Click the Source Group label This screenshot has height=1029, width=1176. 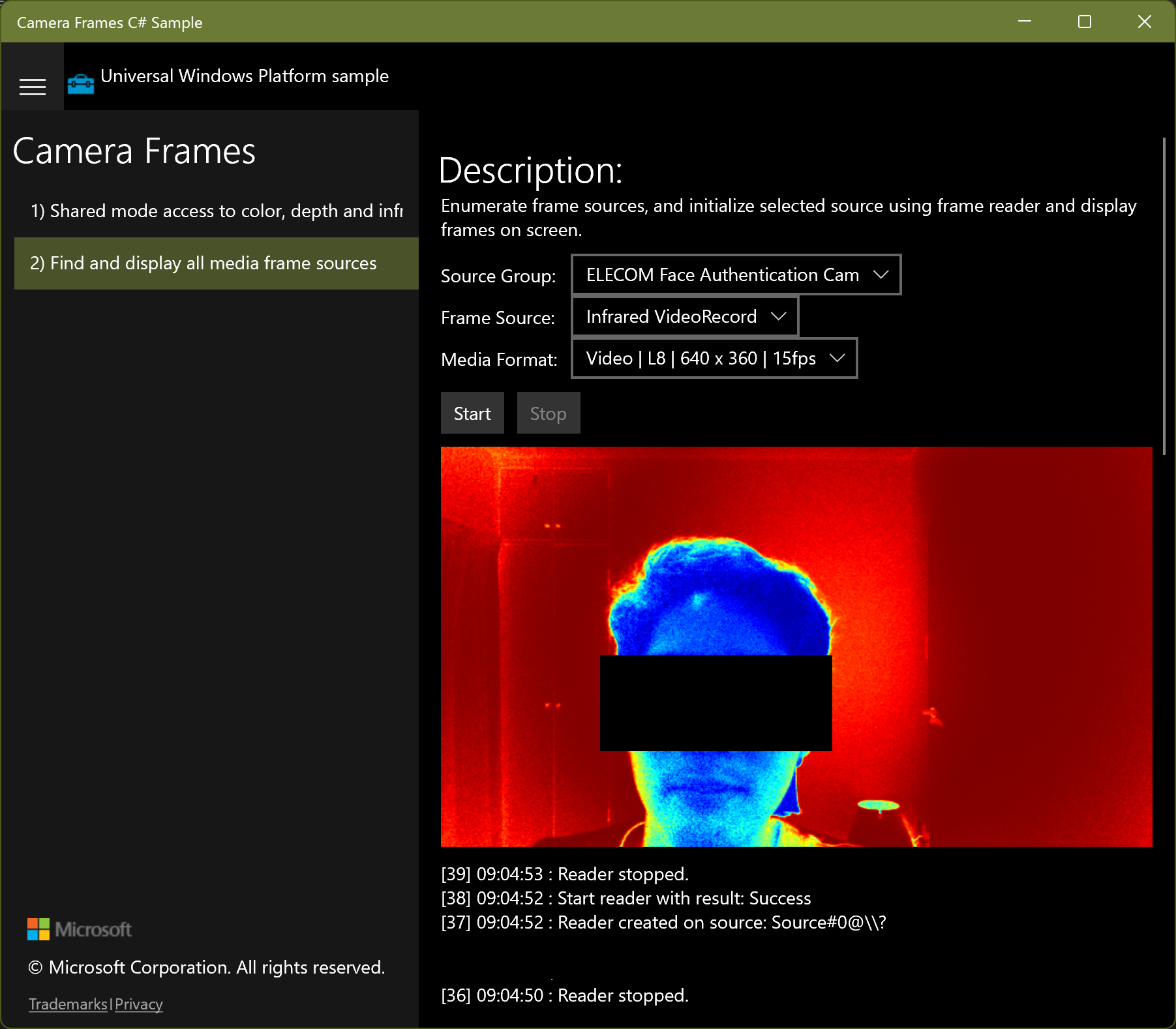(498, 276)
